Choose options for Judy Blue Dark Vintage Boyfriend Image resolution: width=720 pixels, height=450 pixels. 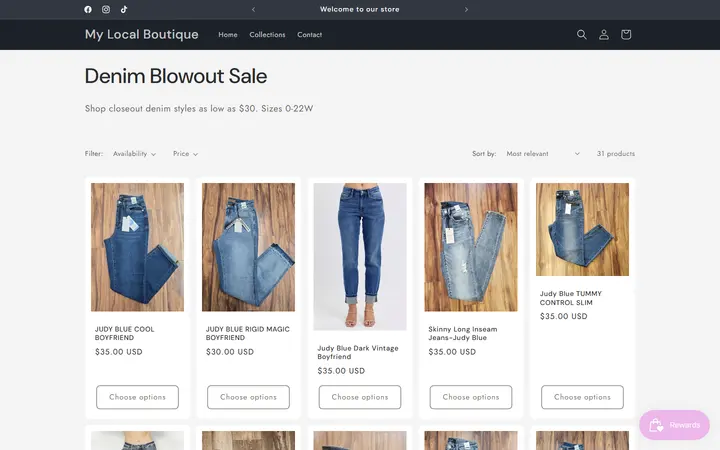(360, 397)
